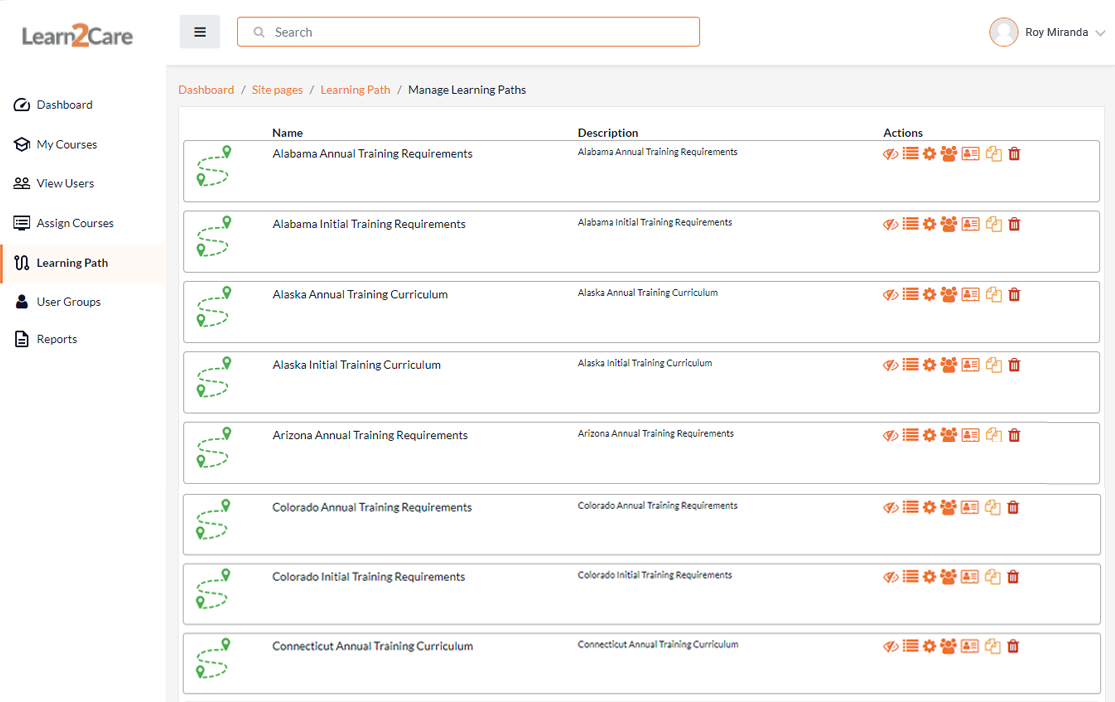
Task: Collapse sidebar with the hamburger menu button
Action: coord(200,32)
